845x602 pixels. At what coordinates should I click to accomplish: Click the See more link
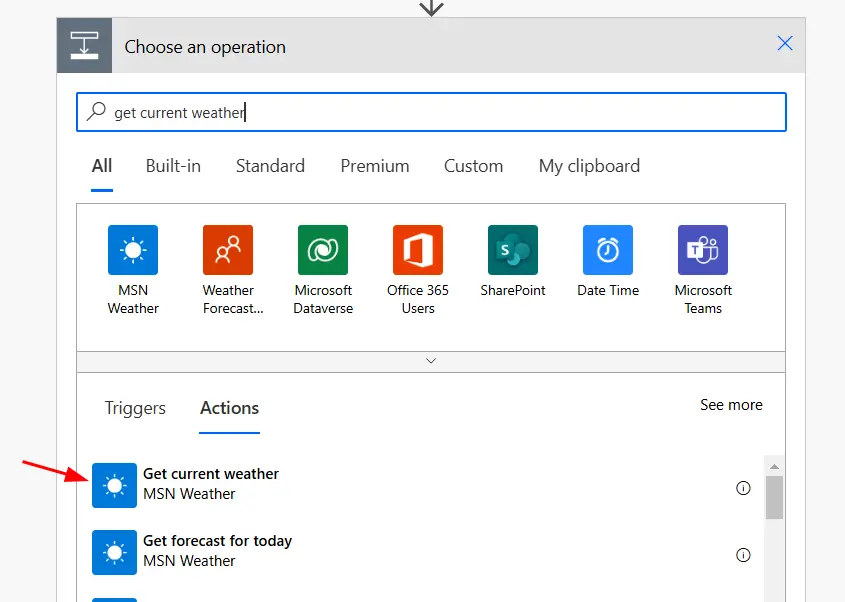coord(731,405)
